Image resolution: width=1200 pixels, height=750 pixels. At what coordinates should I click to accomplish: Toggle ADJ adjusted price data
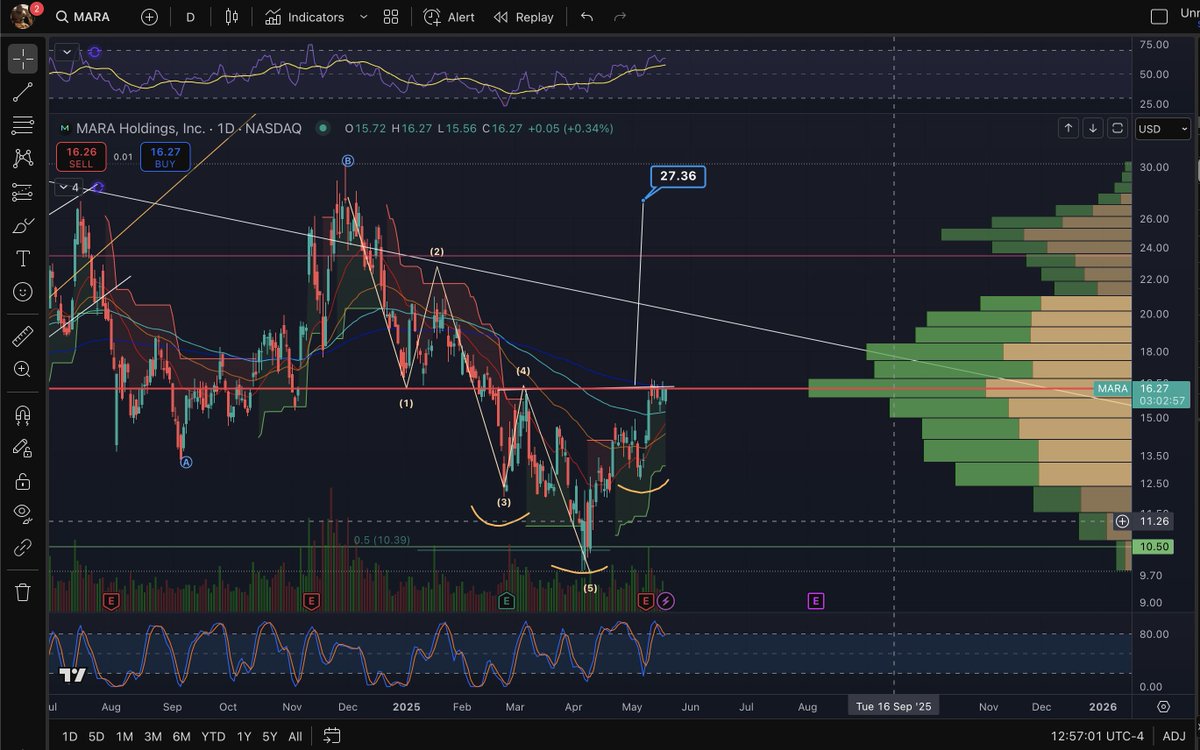[1173, 737]
